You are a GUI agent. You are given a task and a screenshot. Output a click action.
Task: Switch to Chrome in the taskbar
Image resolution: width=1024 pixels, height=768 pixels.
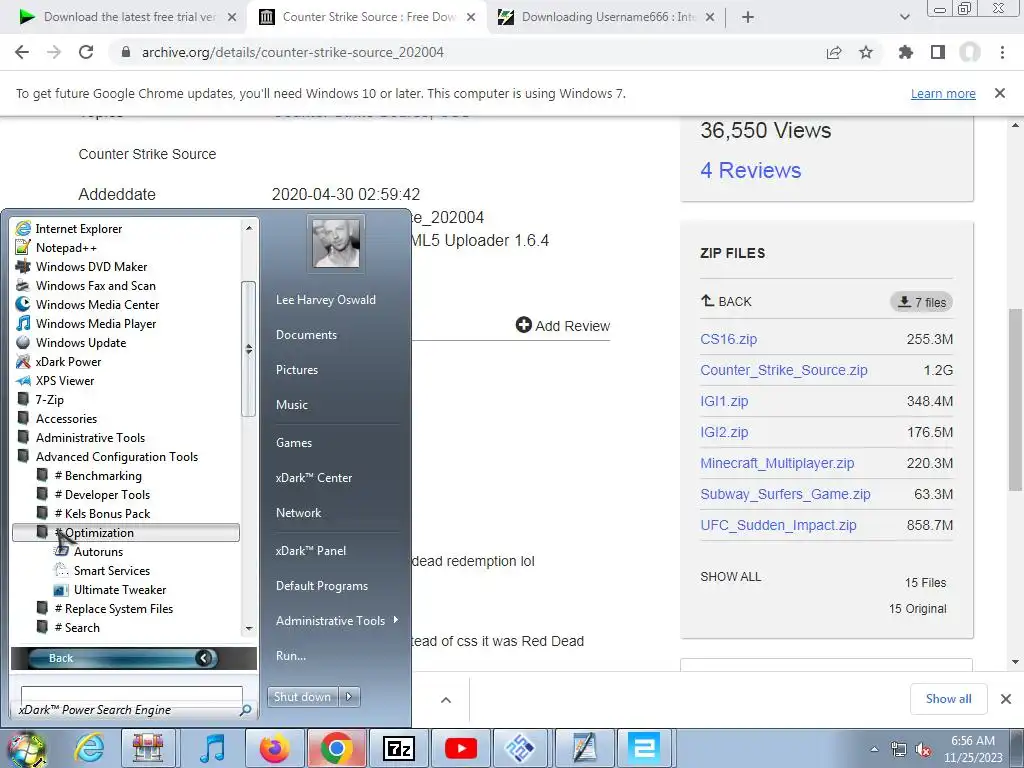(x=336, y=748)
